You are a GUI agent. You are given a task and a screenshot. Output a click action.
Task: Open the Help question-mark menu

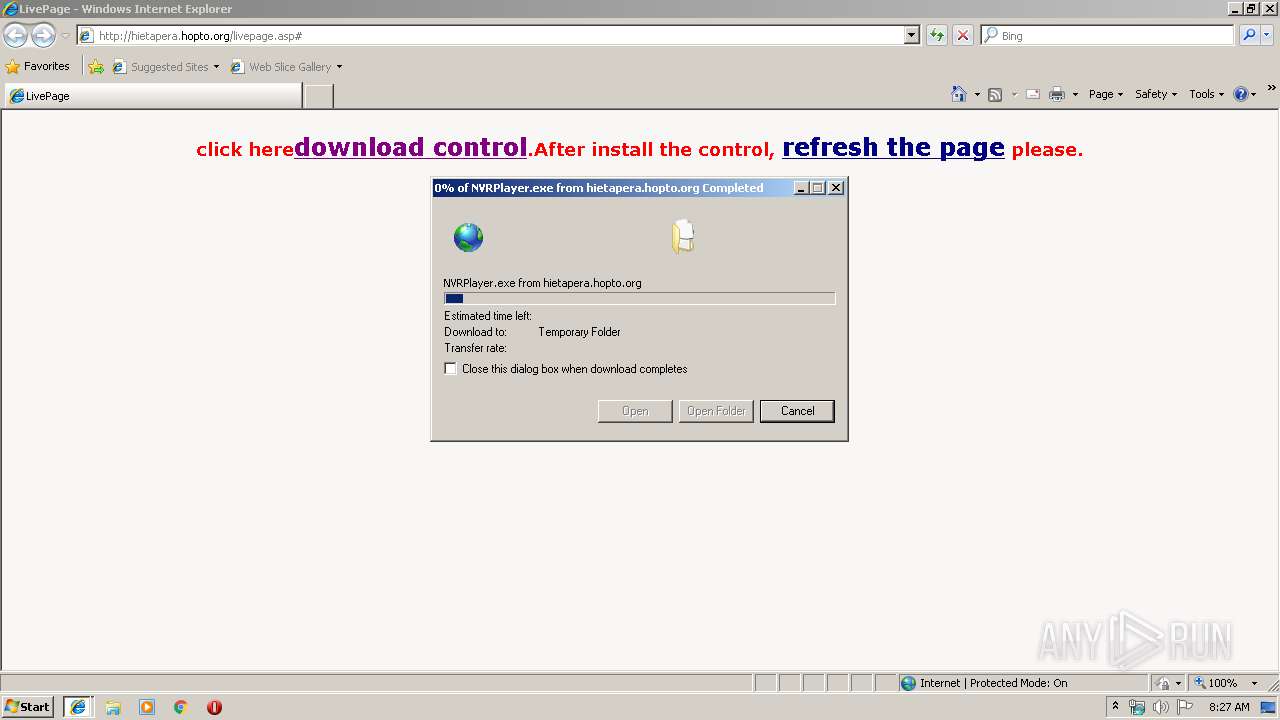1244,94
